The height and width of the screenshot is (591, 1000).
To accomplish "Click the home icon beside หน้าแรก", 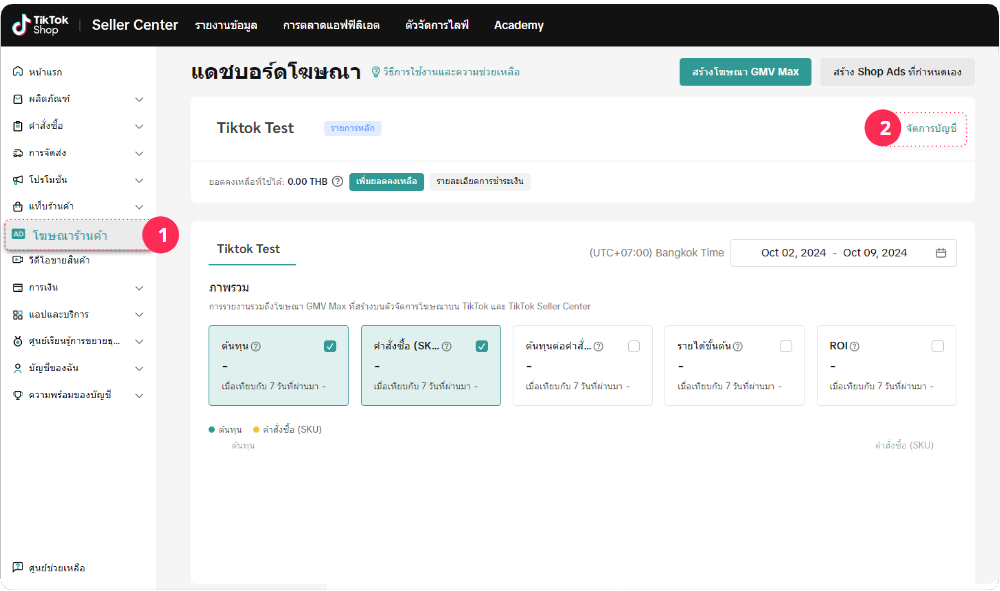I will tap(18, 72).
